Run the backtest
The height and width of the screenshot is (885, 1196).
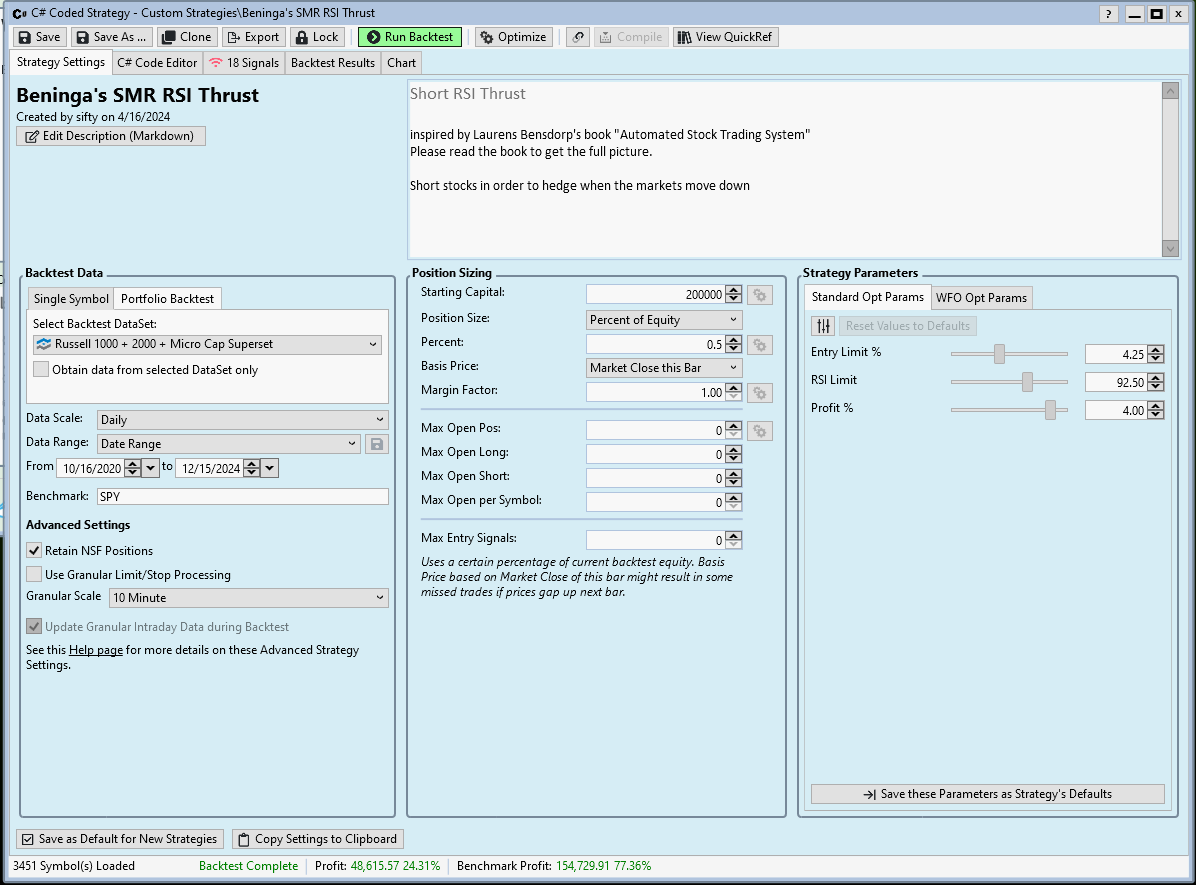(x=410, y=37)
